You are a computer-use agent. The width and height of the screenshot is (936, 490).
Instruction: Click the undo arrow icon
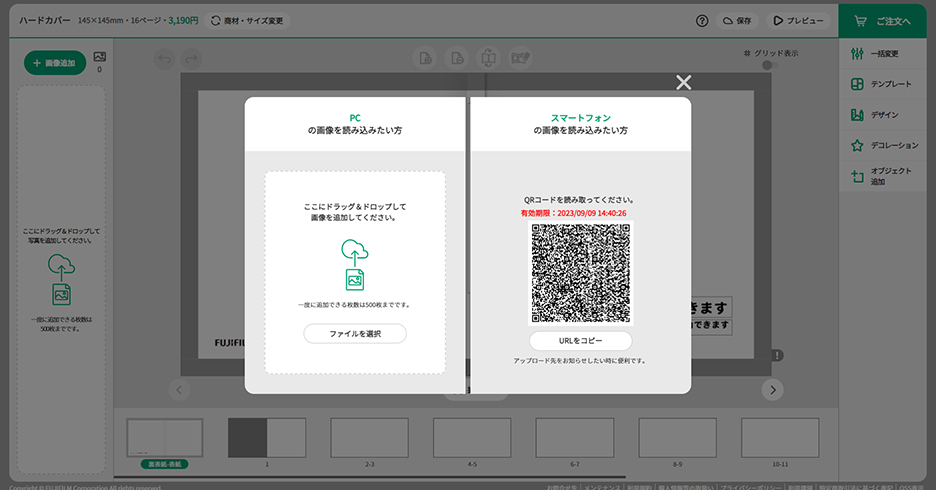165,58
